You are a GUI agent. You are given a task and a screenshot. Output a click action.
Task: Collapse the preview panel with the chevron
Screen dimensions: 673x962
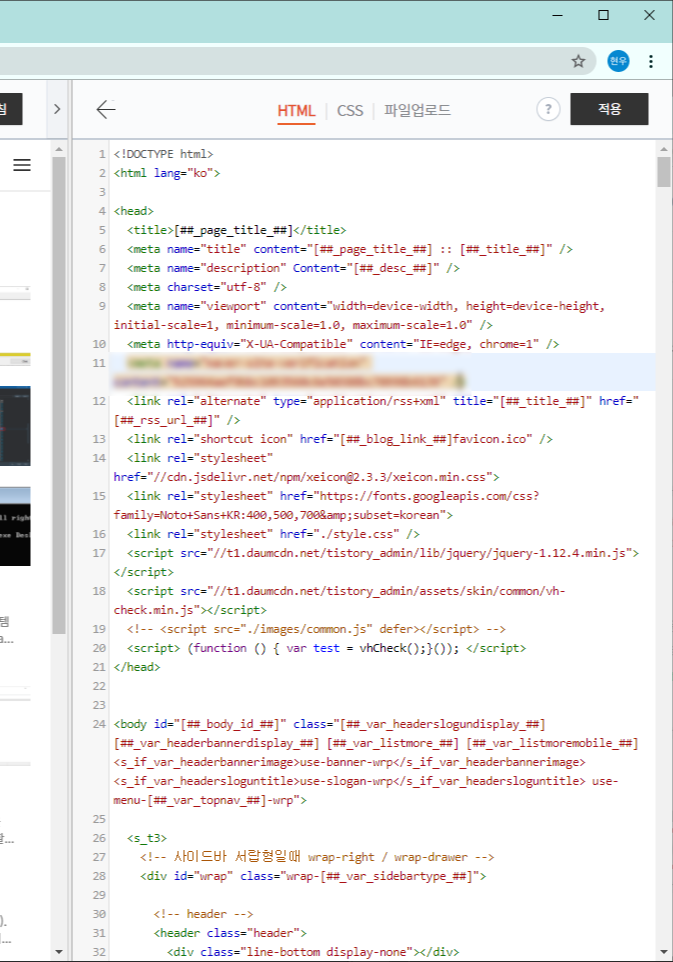[57, 109]
